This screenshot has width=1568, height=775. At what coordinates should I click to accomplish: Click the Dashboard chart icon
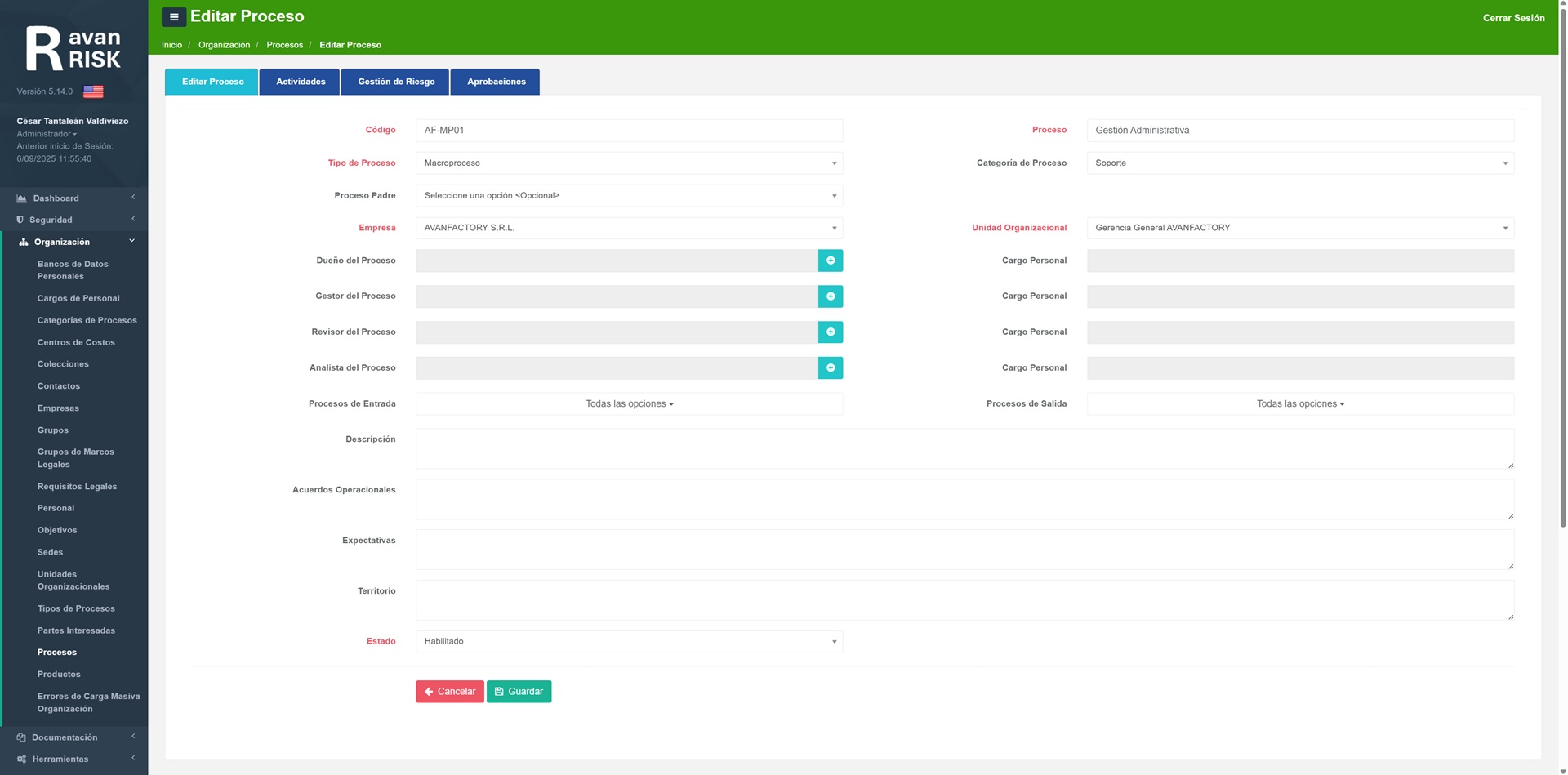tap(21, 198)
